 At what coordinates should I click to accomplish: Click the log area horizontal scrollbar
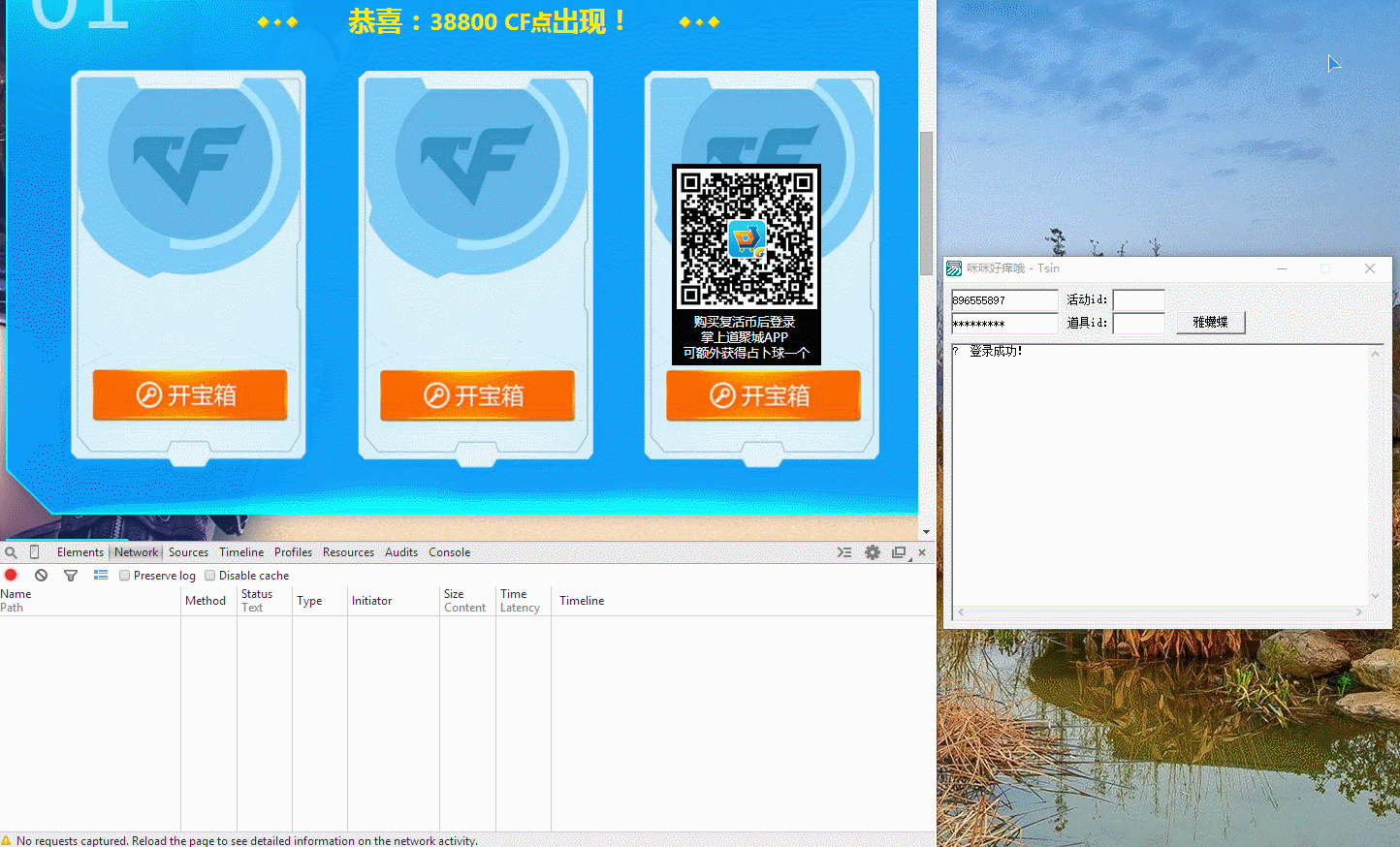tap(1160, 612)
